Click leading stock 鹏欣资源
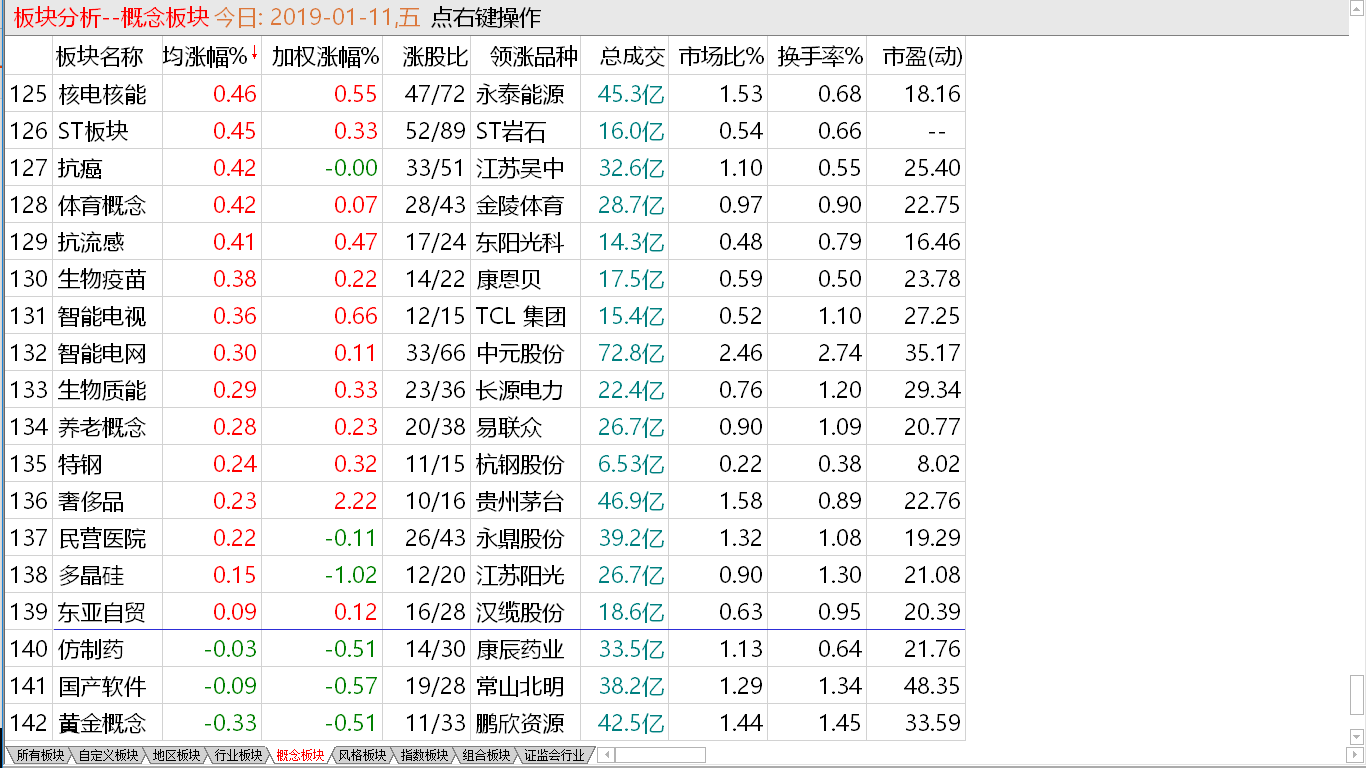 (520, 723)
